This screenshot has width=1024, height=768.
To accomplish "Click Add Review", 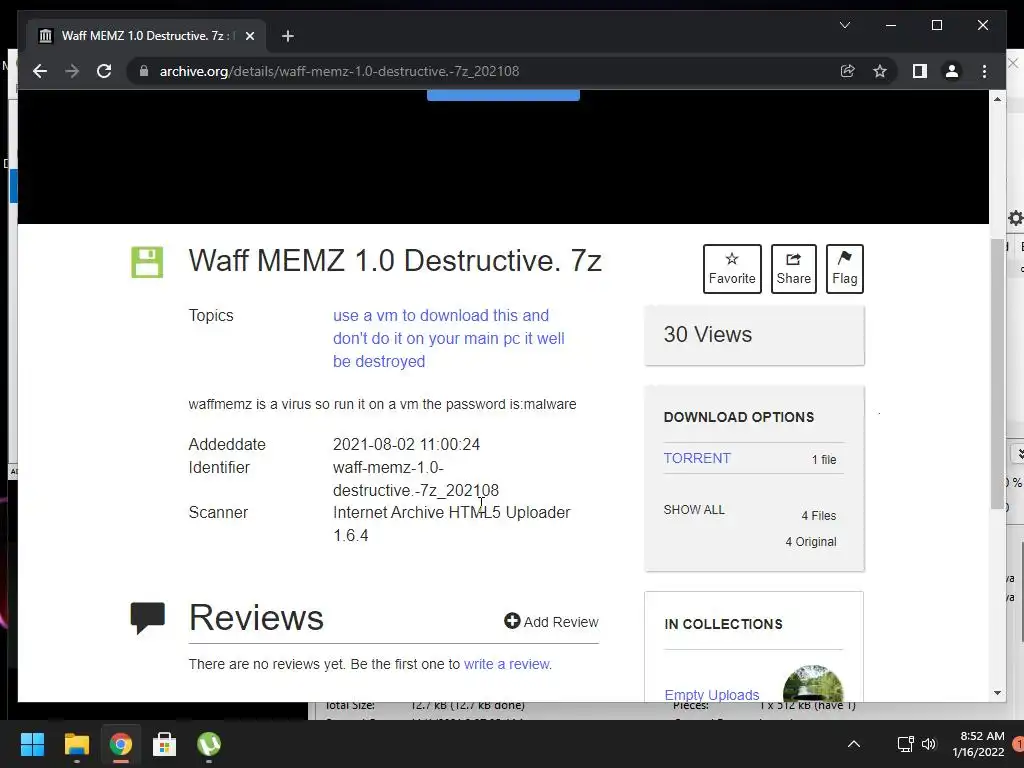I will [x=551, y=622].
